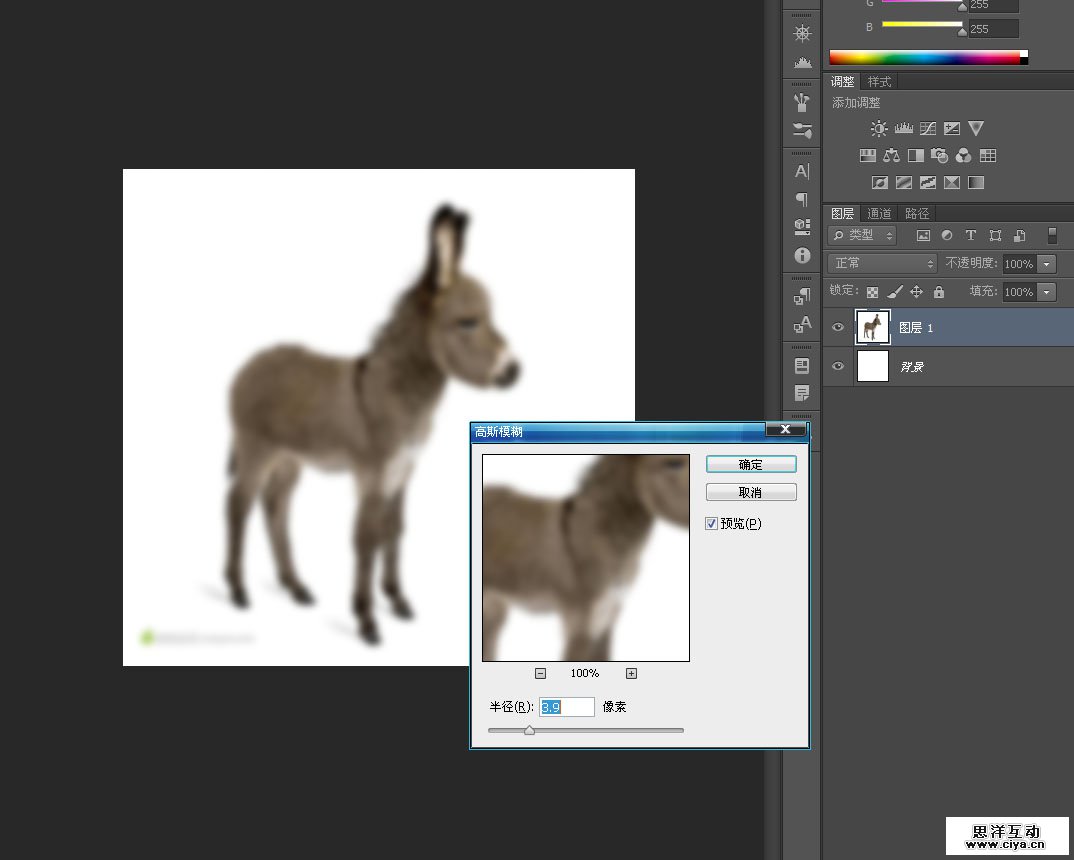This screenshot has width=1074, height=860.
Task: Zoom in preview with plus button
Action: pos(631,673)
